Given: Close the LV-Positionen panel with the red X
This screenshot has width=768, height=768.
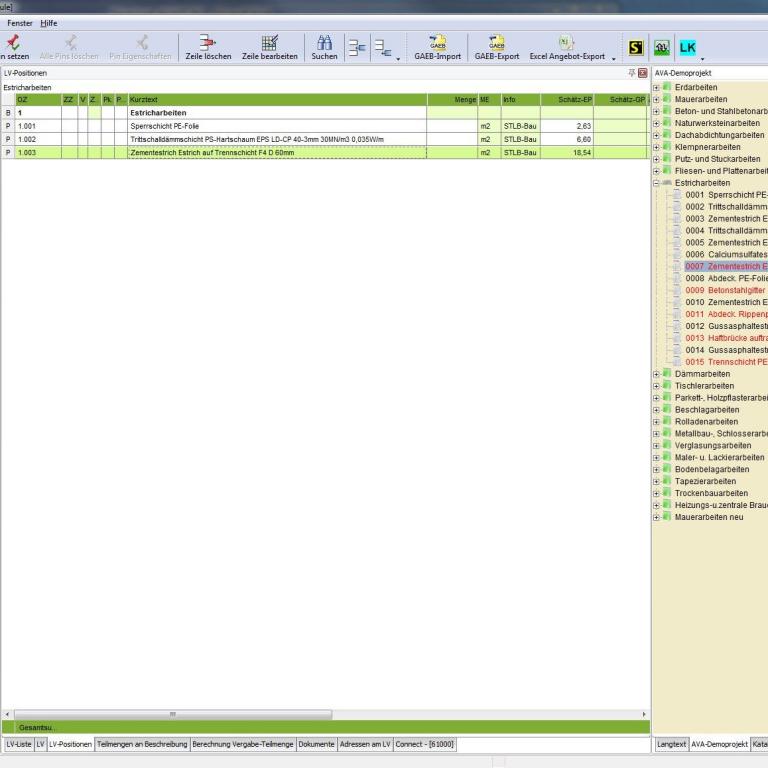Looking at the screenshot, I should (x=643, y=73).
